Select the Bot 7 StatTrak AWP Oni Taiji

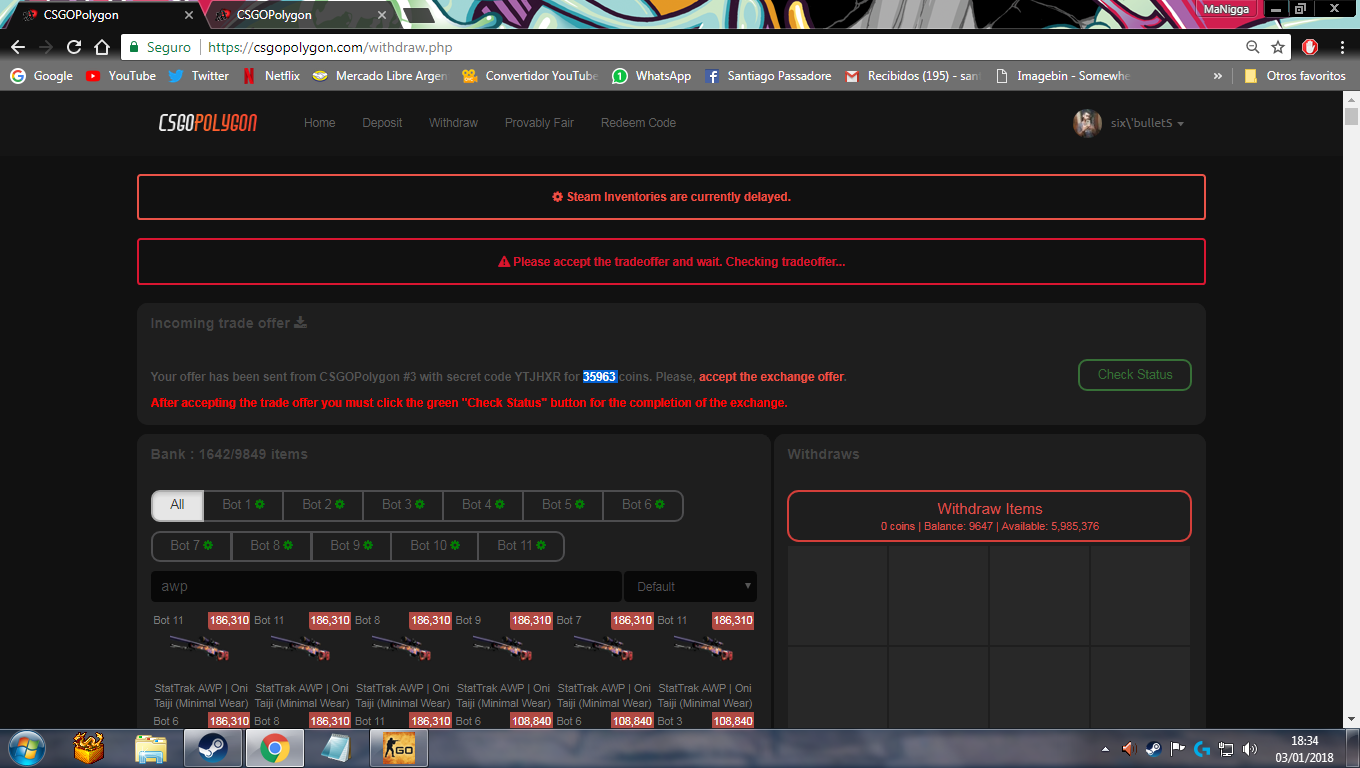click(x=604, y=660)
